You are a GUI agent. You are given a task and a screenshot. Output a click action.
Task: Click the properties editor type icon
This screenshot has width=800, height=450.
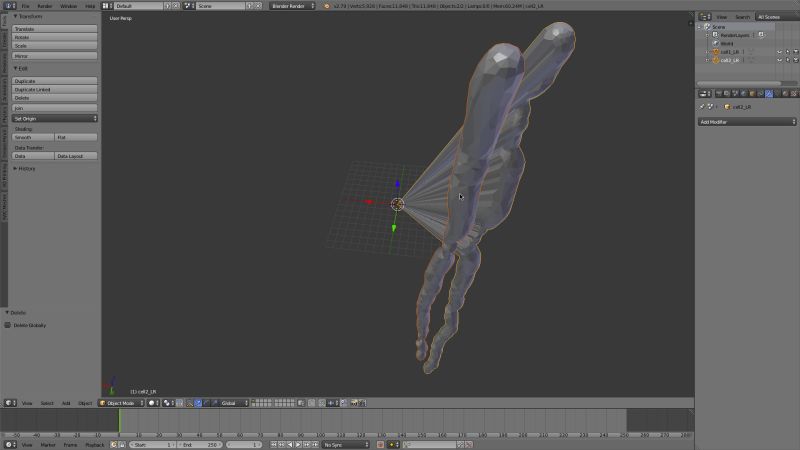click(x=705, y=94)
